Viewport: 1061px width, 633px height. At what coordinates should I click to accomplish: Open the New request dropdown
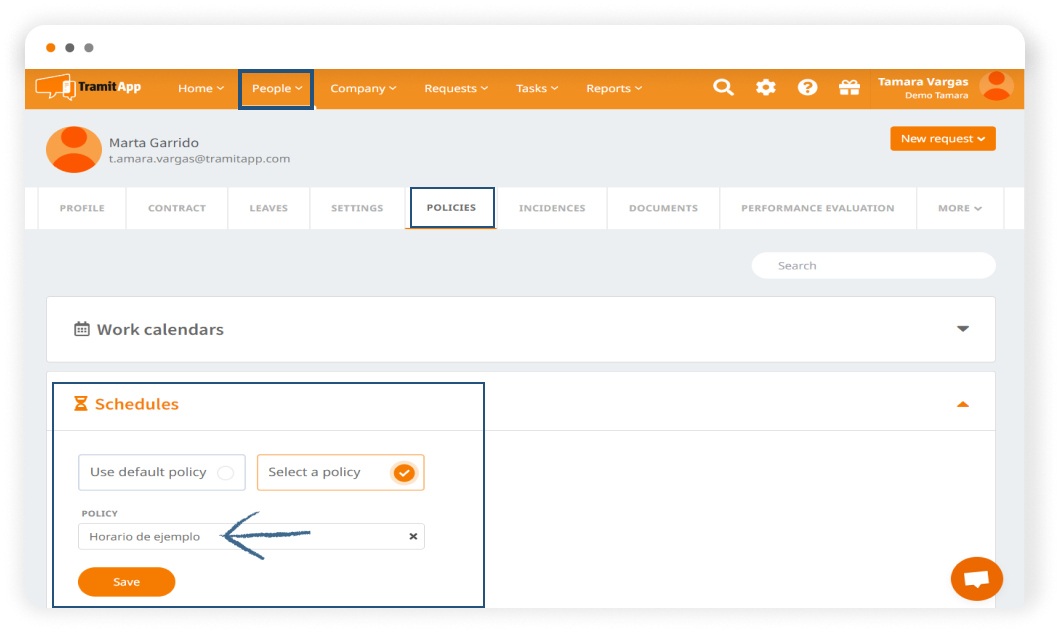(942, 139)
